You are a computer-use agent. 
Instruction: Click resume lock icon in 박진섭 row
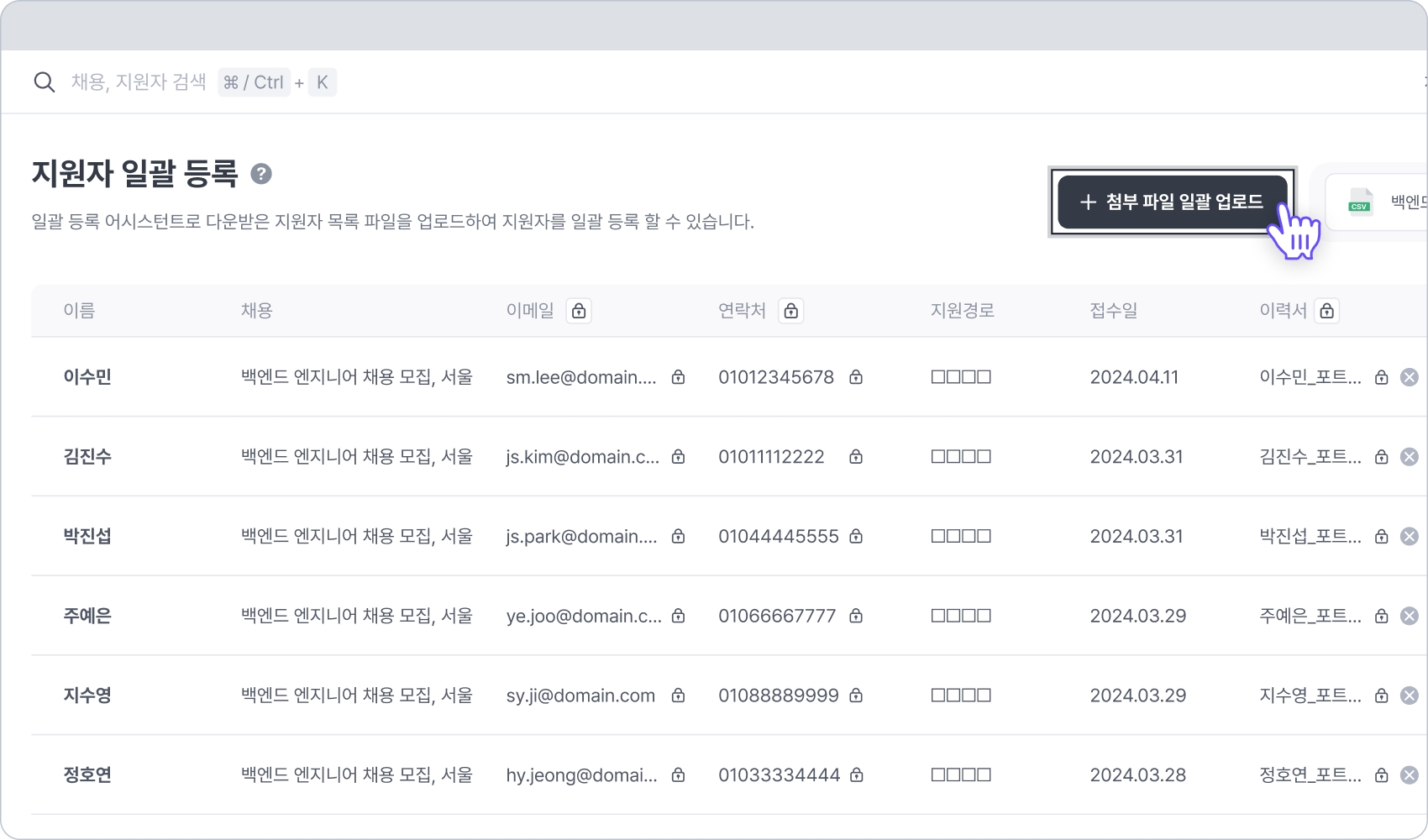click(1381, 536)
